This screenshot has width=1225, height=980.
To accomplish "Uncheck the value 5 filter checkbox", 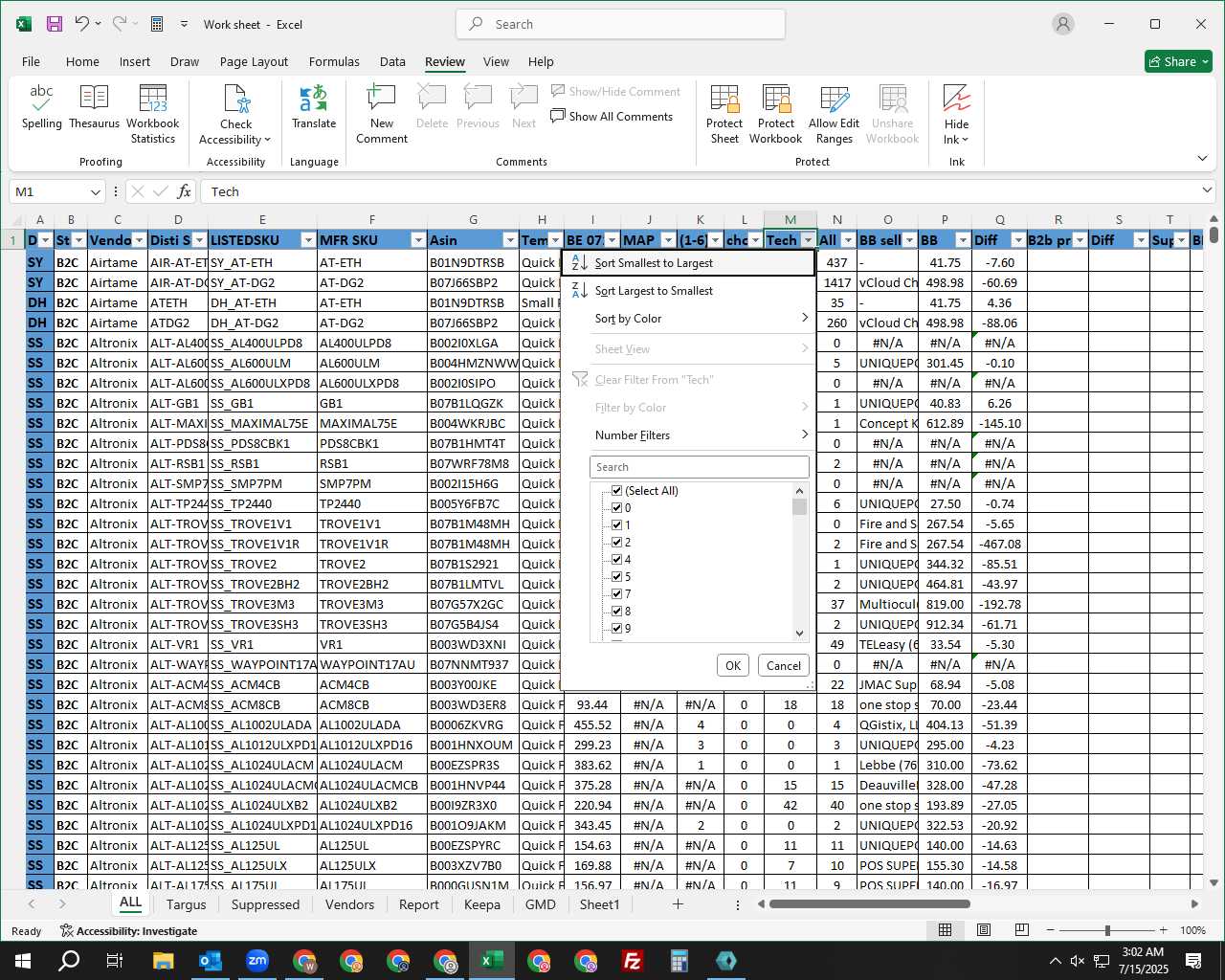I will (617, 577).
